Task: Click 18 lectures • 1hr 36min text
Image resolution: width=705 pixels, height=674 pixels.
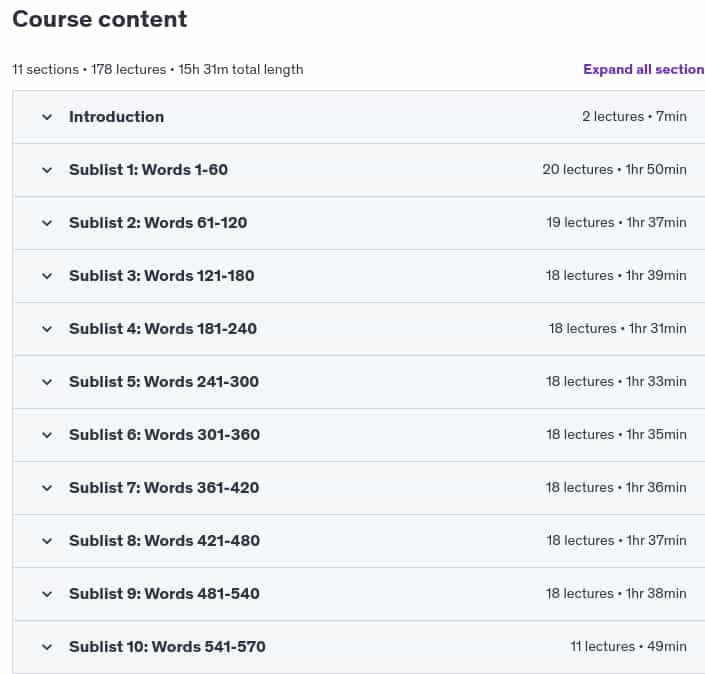Action: pyautogui.click(x=616, y=488)
